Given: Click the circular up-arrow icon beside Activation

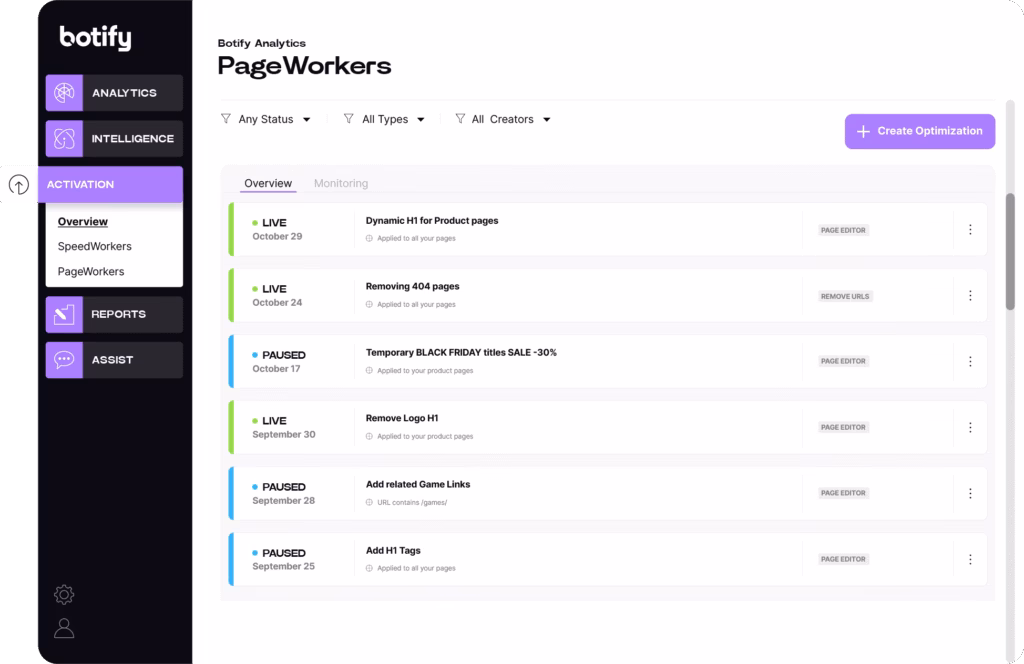Looking at the screenshot, I should point(18,185).
